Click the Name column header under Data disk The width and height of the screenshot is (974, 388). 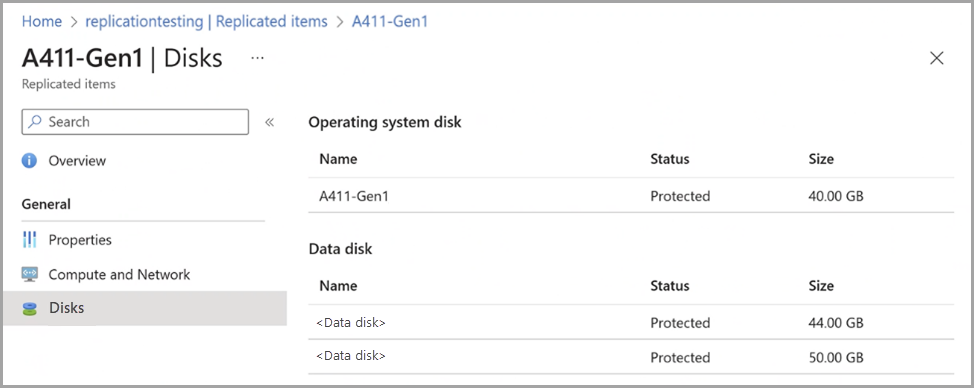(338, 286)
